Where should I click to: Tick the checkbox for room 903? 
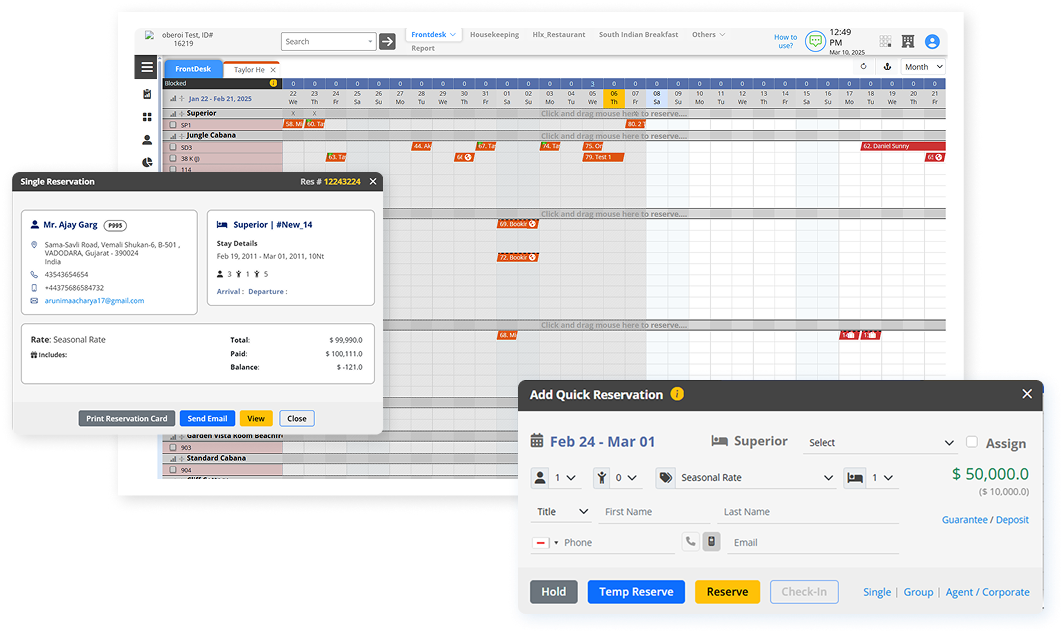[x=172, y=448]
